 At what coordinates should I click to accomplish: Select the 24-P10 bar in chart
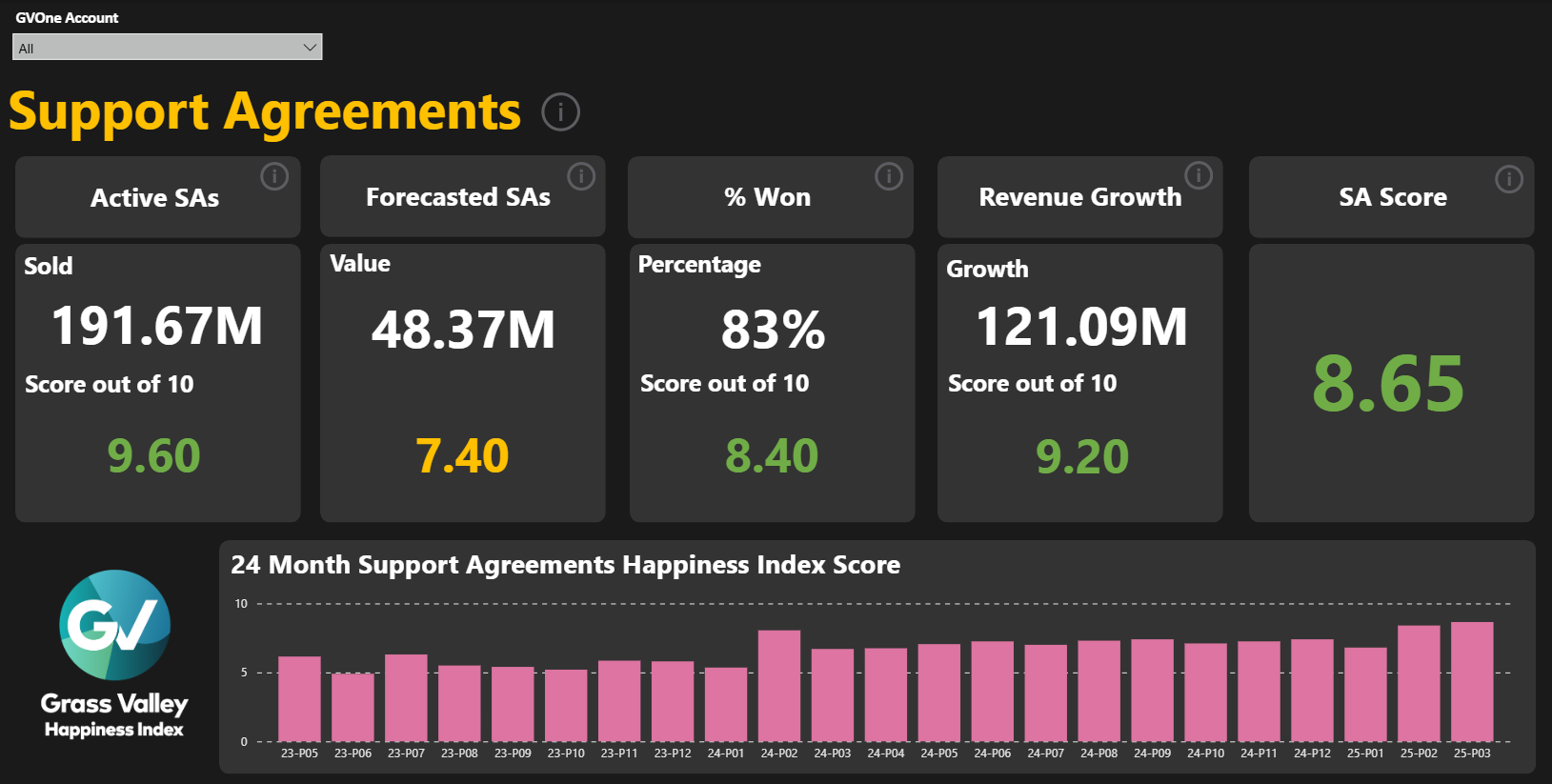click(x=1206, y=693)
